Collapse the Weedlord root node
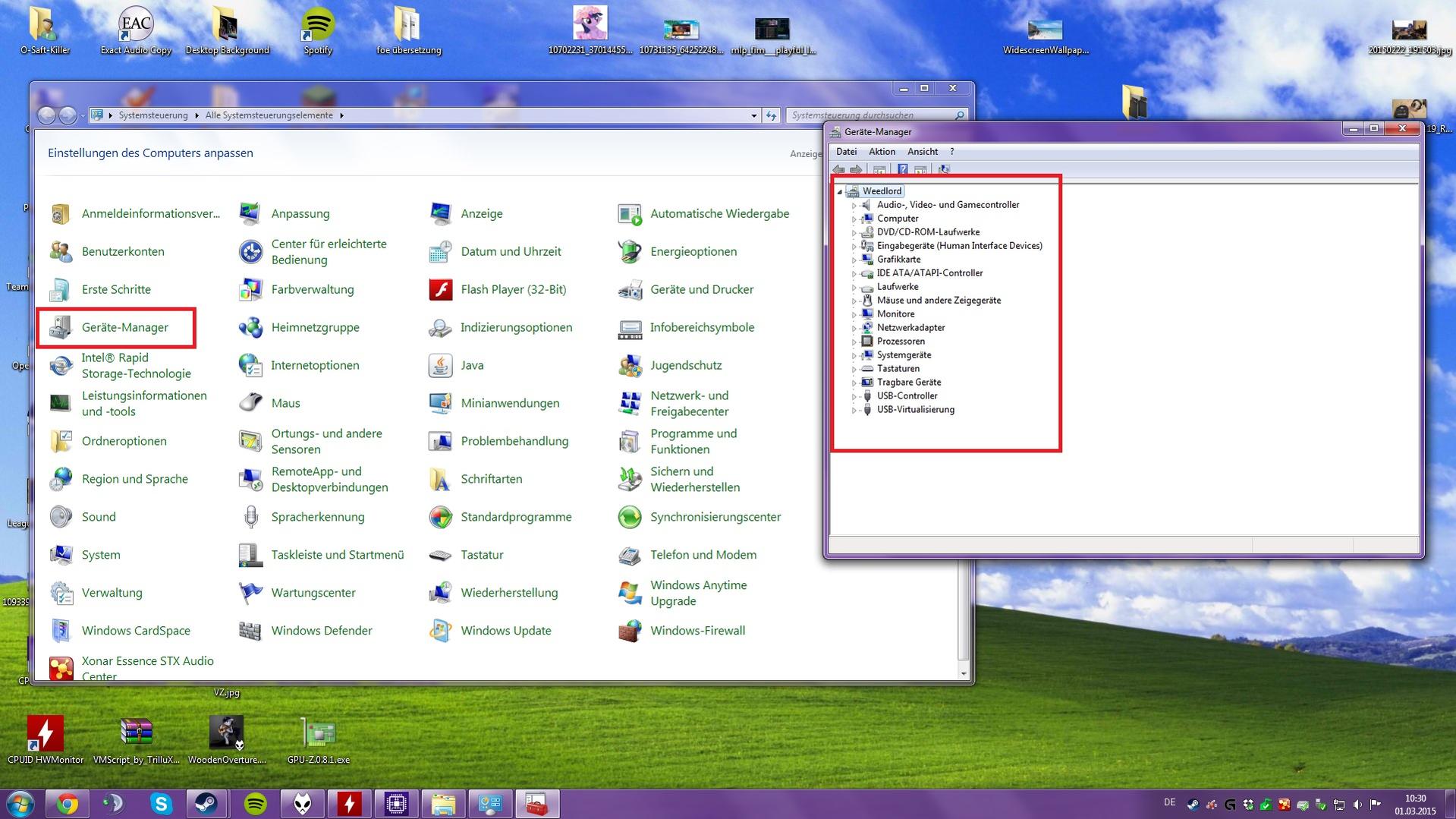The height and width of the screenshot is (819, 1456). click(x=840, y=191)
